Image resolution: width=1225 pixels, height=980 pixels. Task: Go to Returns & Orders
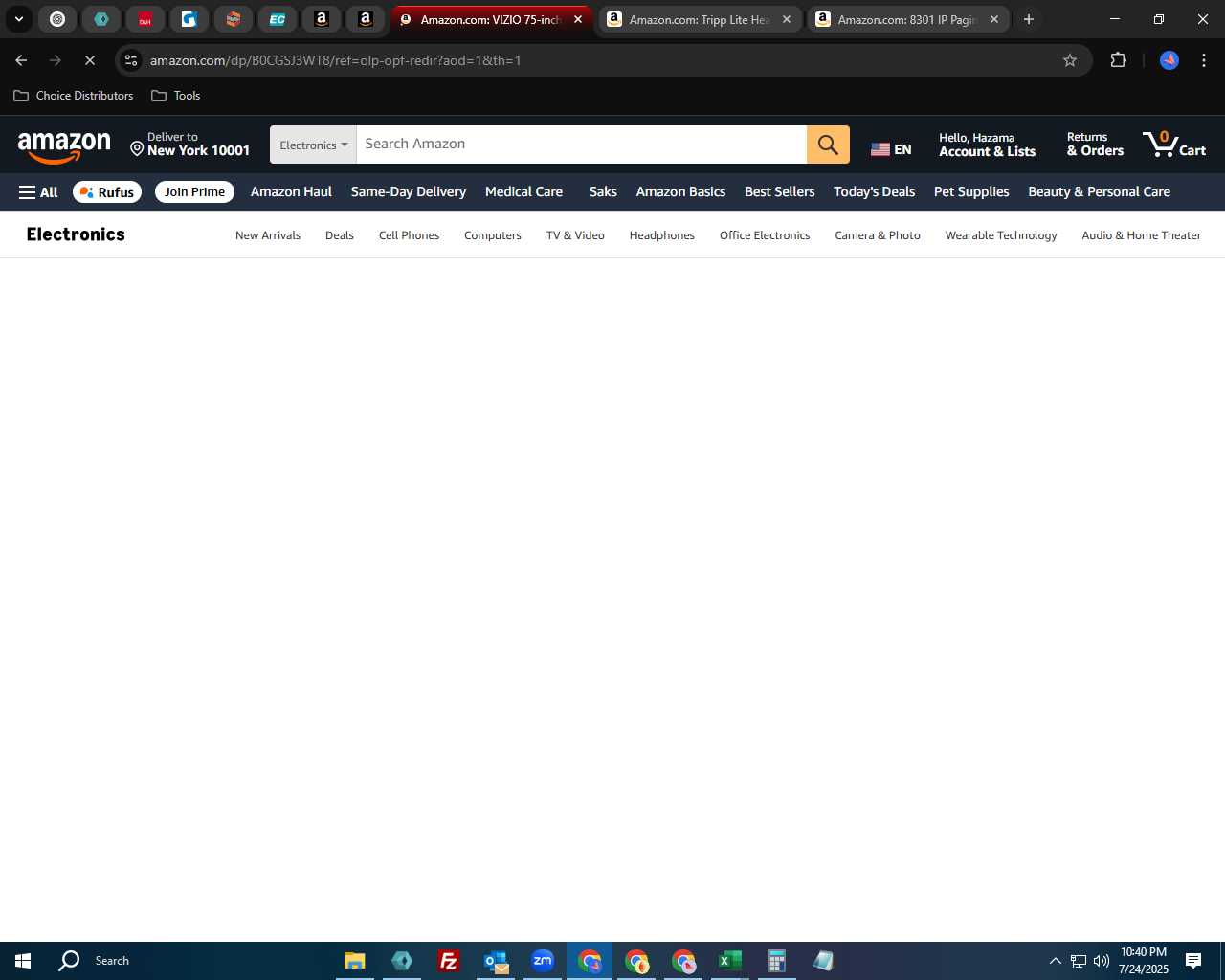(x=1095, y=145)
